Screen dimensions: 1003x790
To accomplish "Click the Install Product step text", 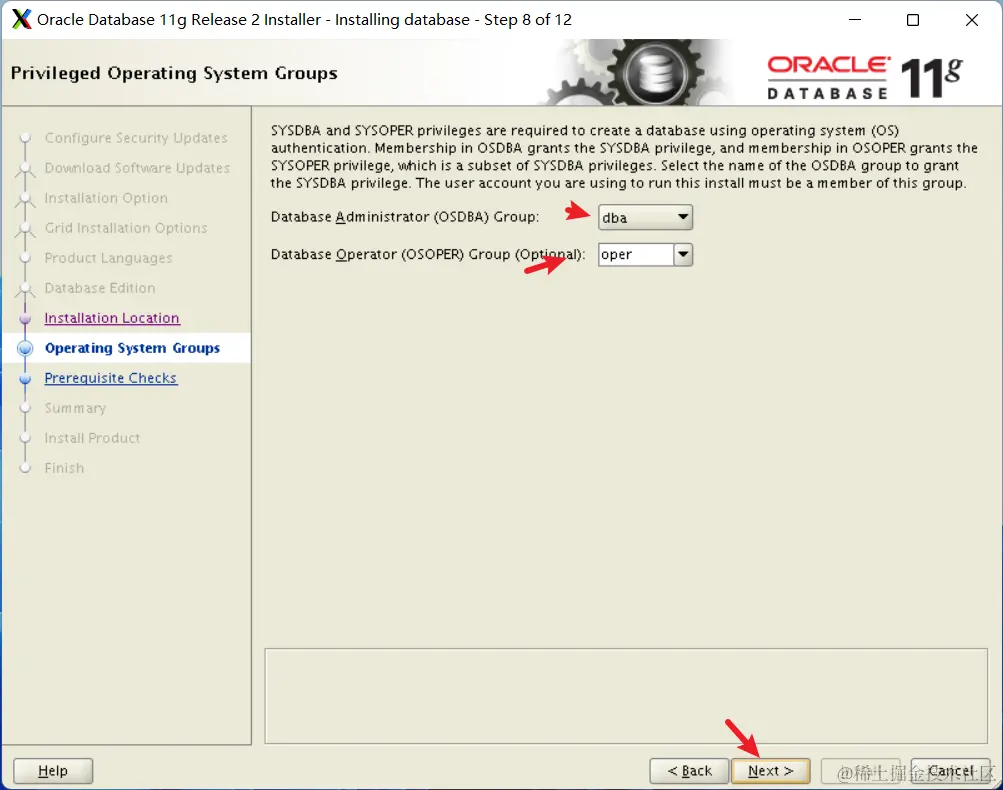I will click(x=92, y=438).
